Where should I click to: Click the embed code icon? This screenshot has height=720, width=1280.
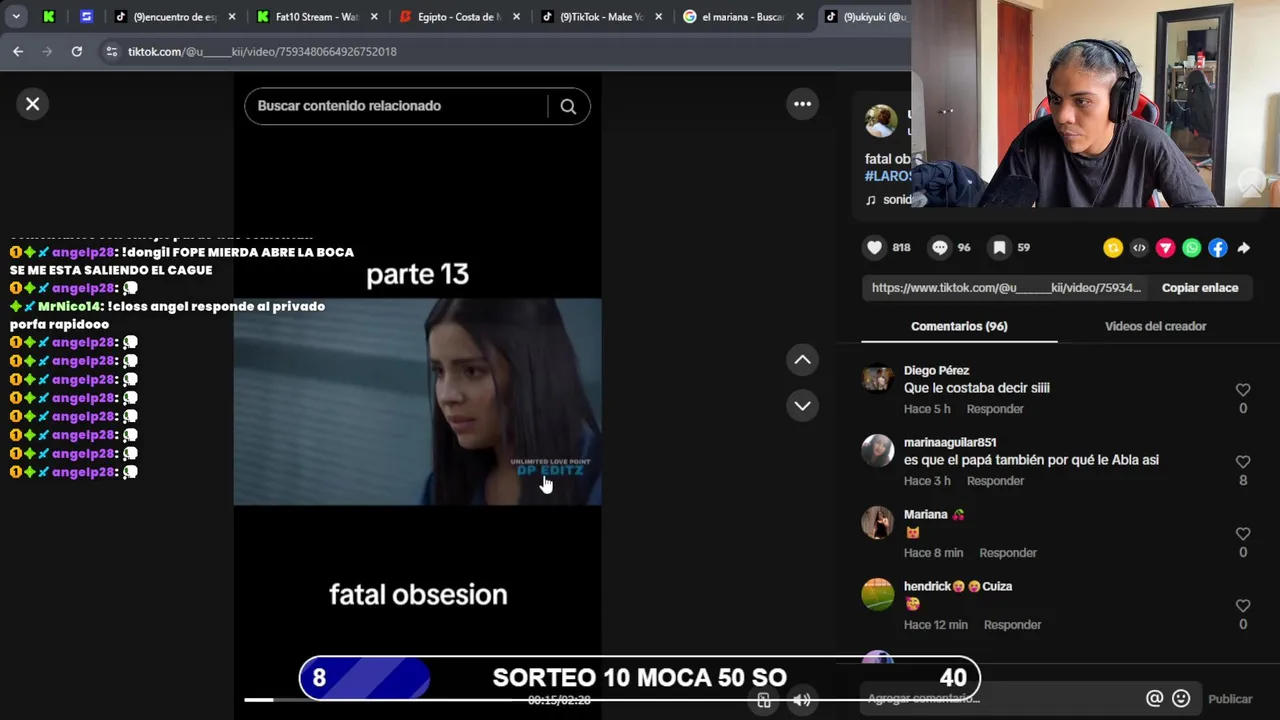click(x=1139, y=248)
